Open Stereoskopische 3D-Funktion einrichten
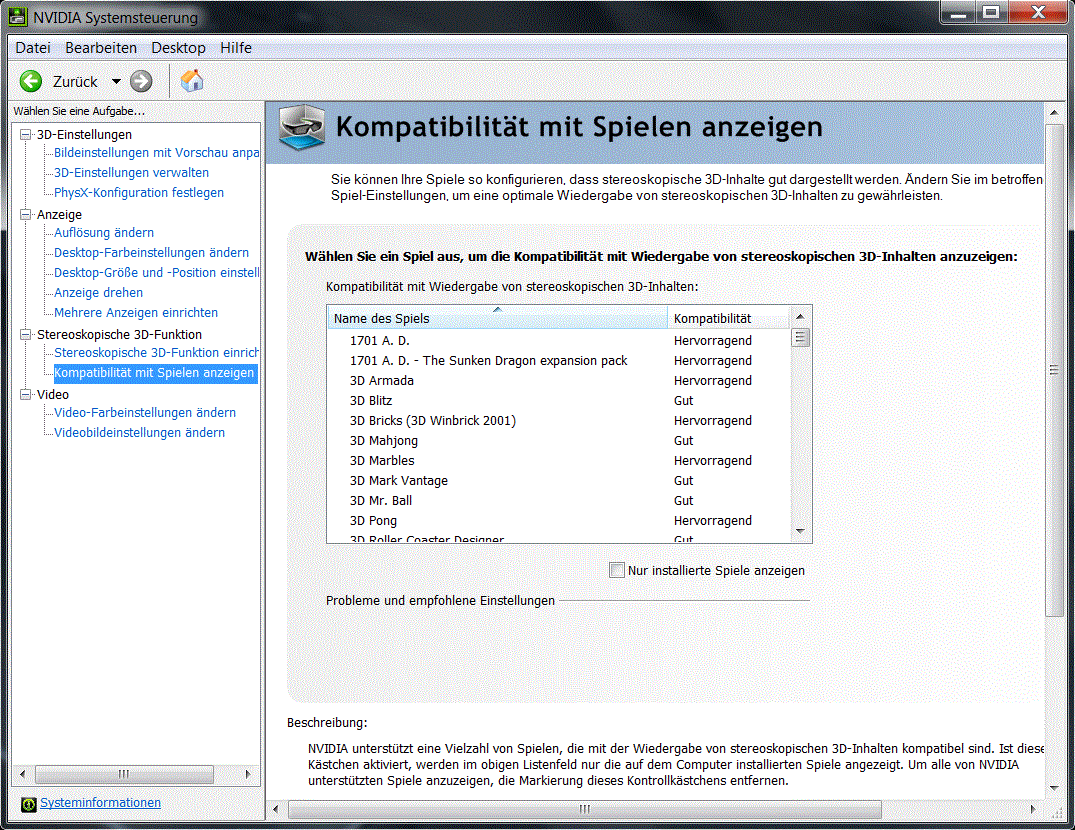 coord(156,352)
